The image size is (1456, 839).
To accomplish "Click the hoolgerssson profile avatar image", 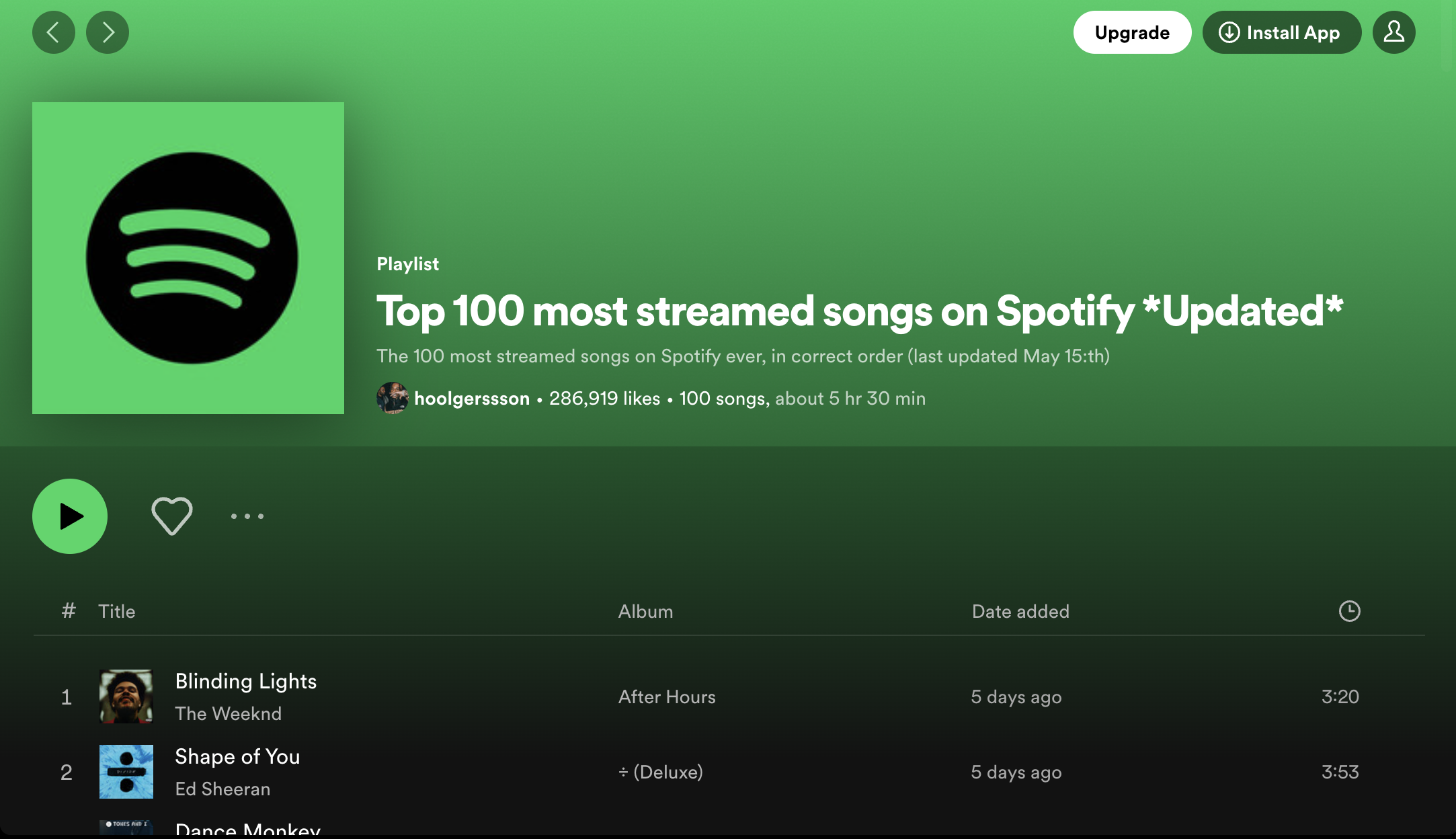I will coord(393,398).
